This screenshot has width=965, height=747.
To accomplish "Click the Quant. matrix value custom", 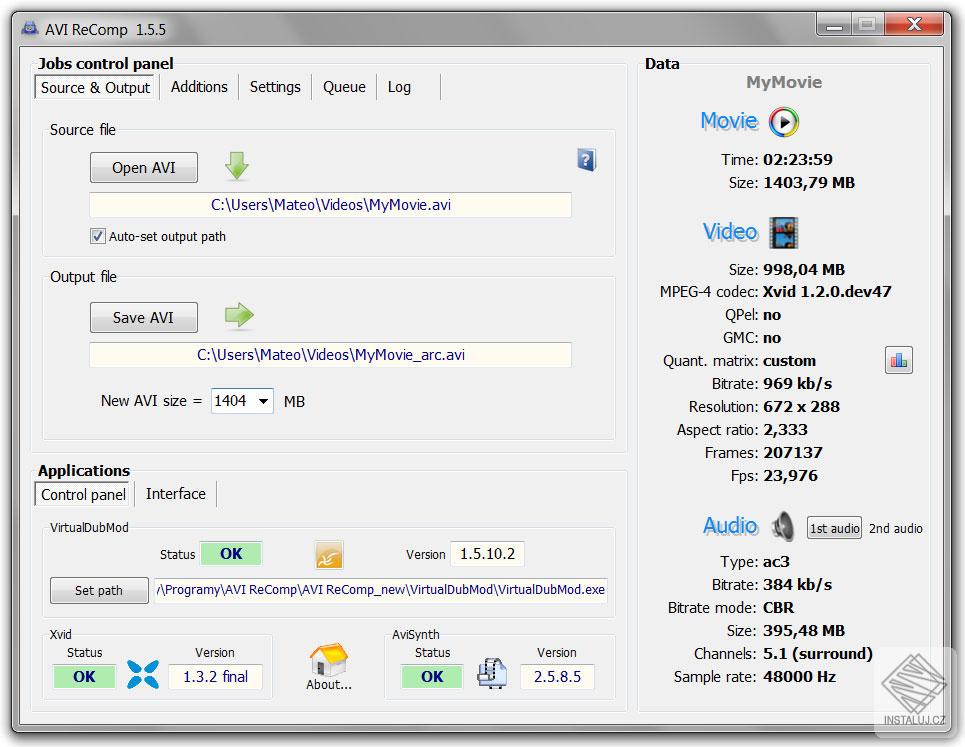I will click(790, 361).
